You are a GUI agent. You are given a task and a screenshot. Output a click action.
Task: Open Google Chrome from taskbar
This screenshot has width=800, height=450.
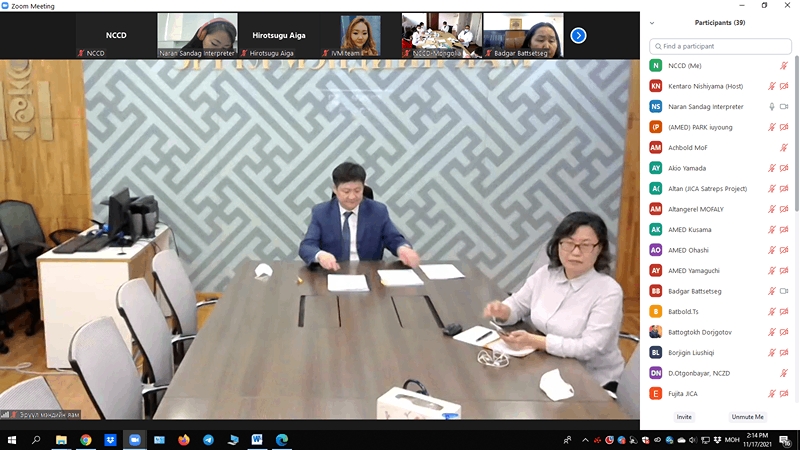86,440
